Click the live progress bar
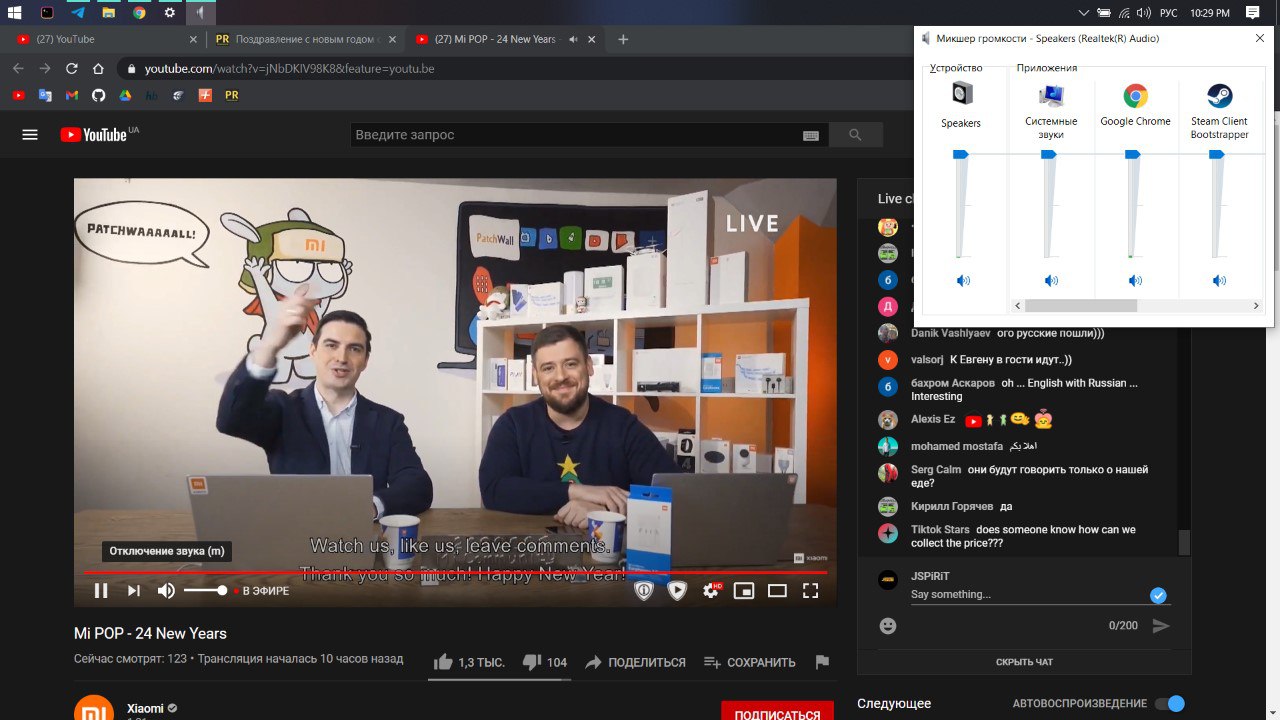Viewport: 1280px width, 720px height. pos(455,572)
